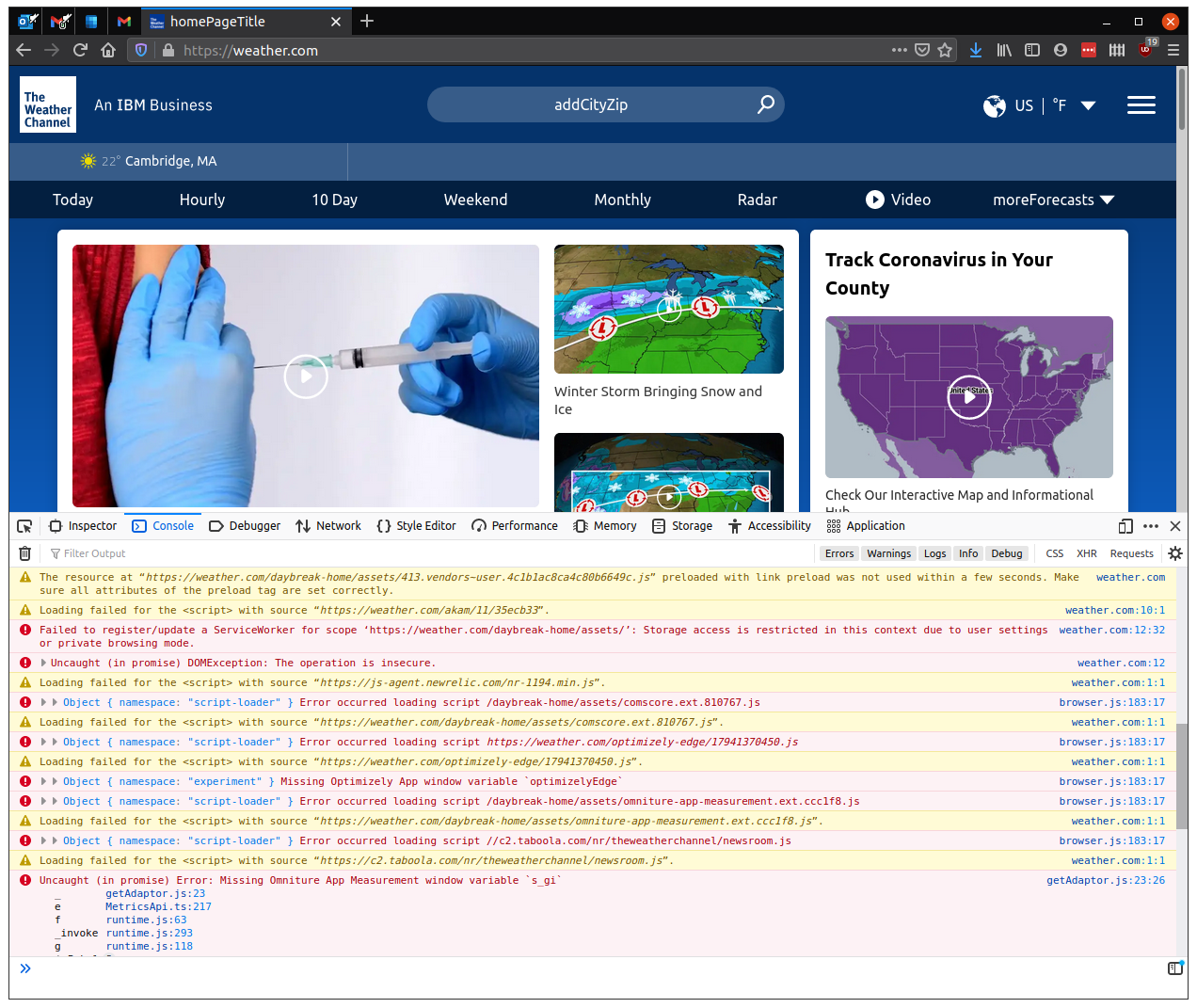Click the search magnifier icon on weather.com
Screen dimensions: 1197x1008
[766, 104]
